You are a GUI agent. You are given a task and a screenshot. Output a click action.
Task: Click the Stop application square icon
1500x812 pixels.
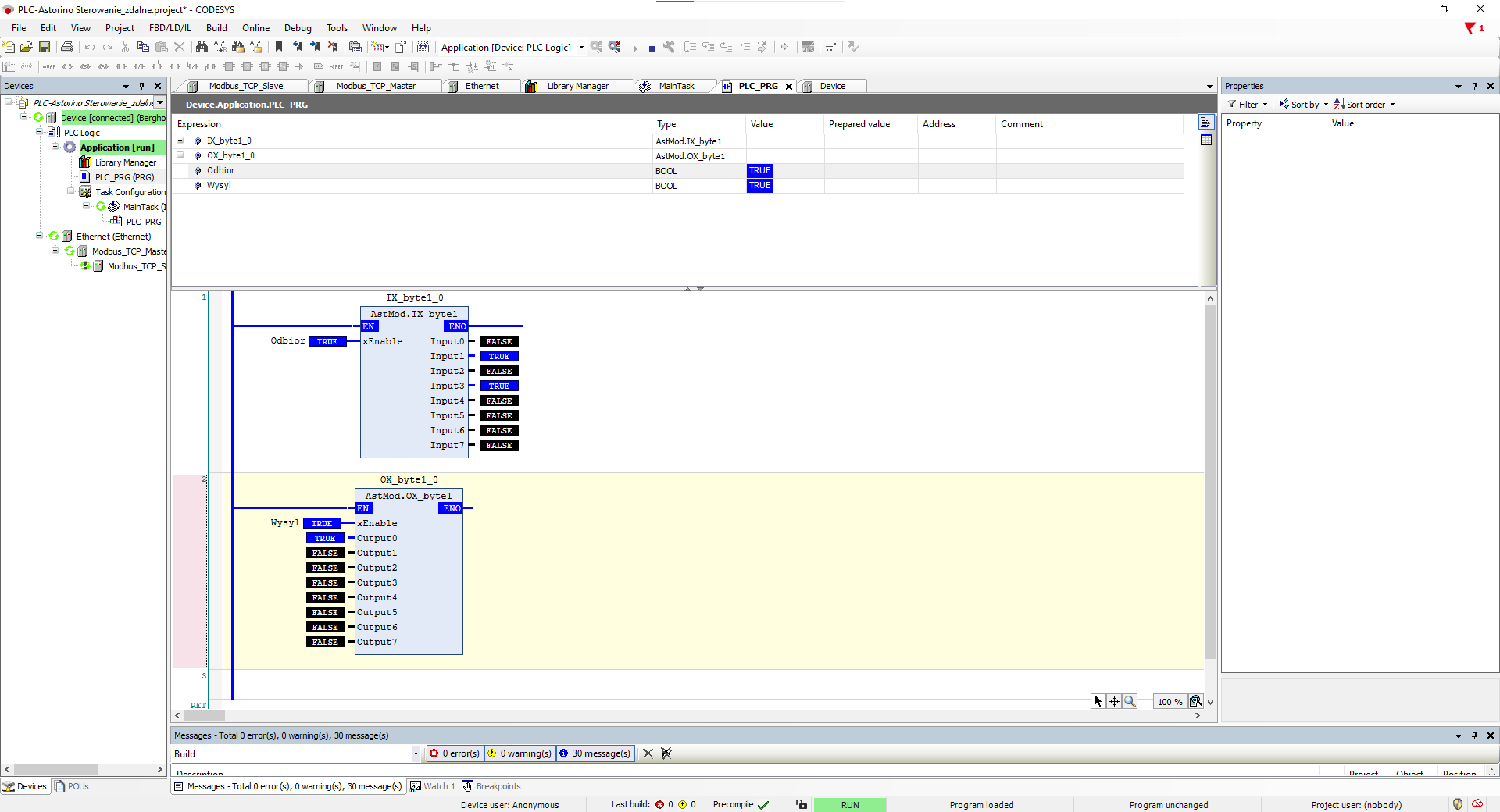[652, 48]
